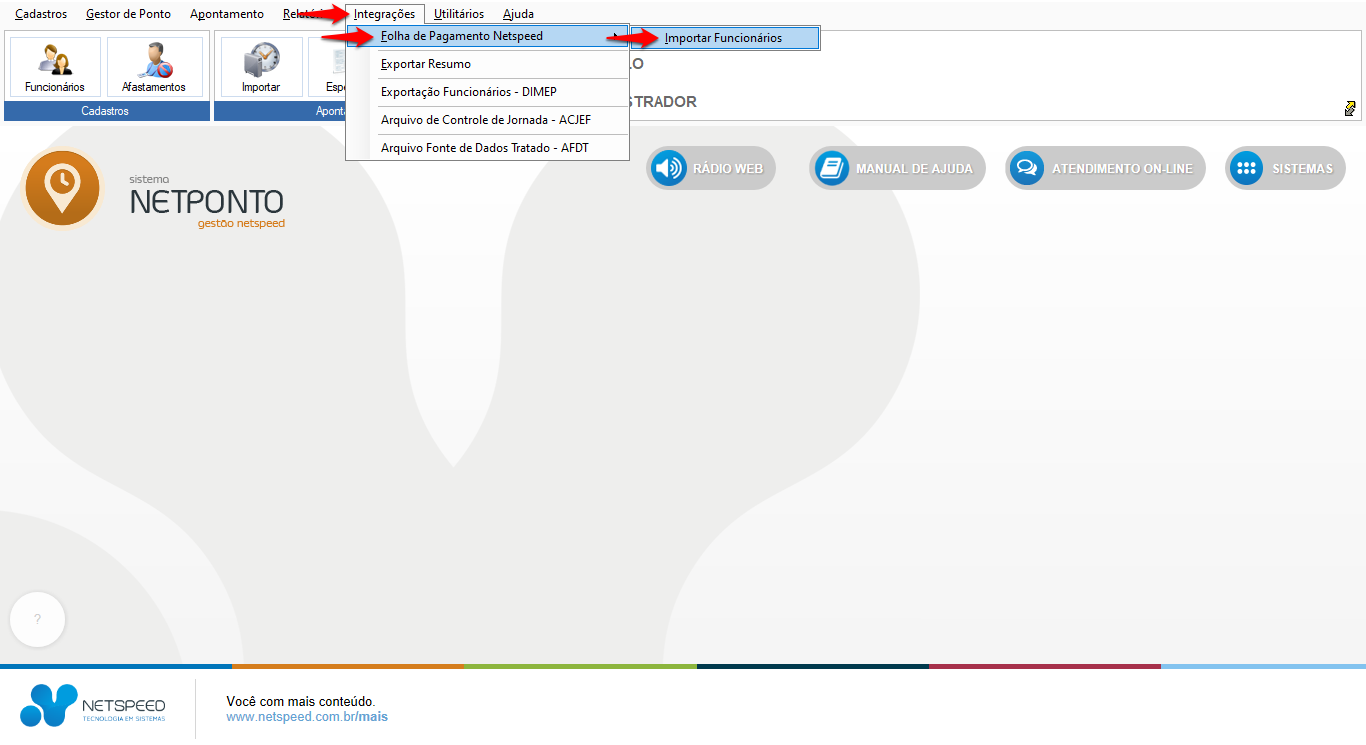Open the Utilitários menu
The image size is (1366, 745).
[x=459, y=14]
